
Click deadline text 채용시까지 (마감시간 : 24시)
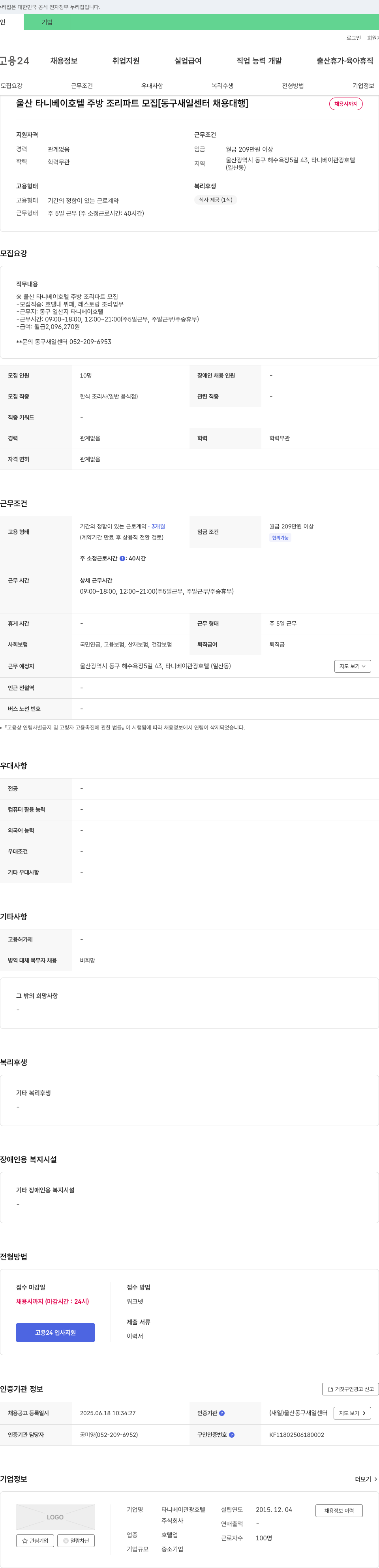(53, 1301)
